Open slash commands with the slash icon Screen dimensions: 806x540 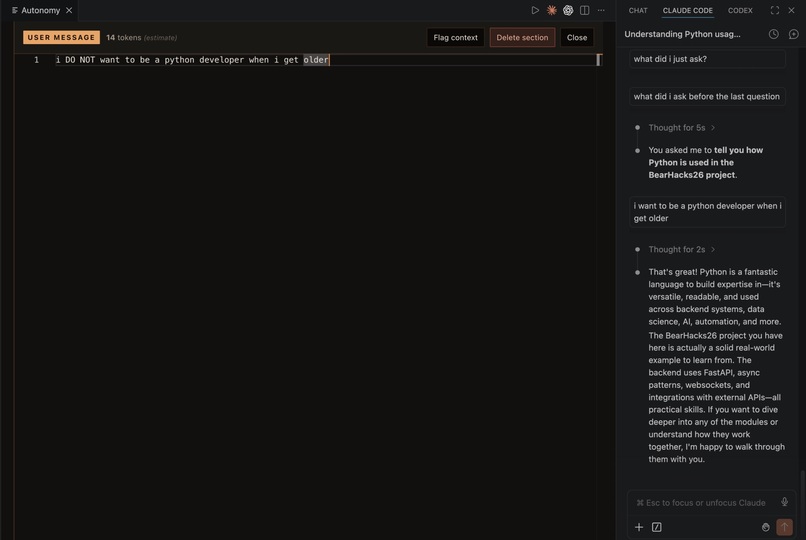656,527
